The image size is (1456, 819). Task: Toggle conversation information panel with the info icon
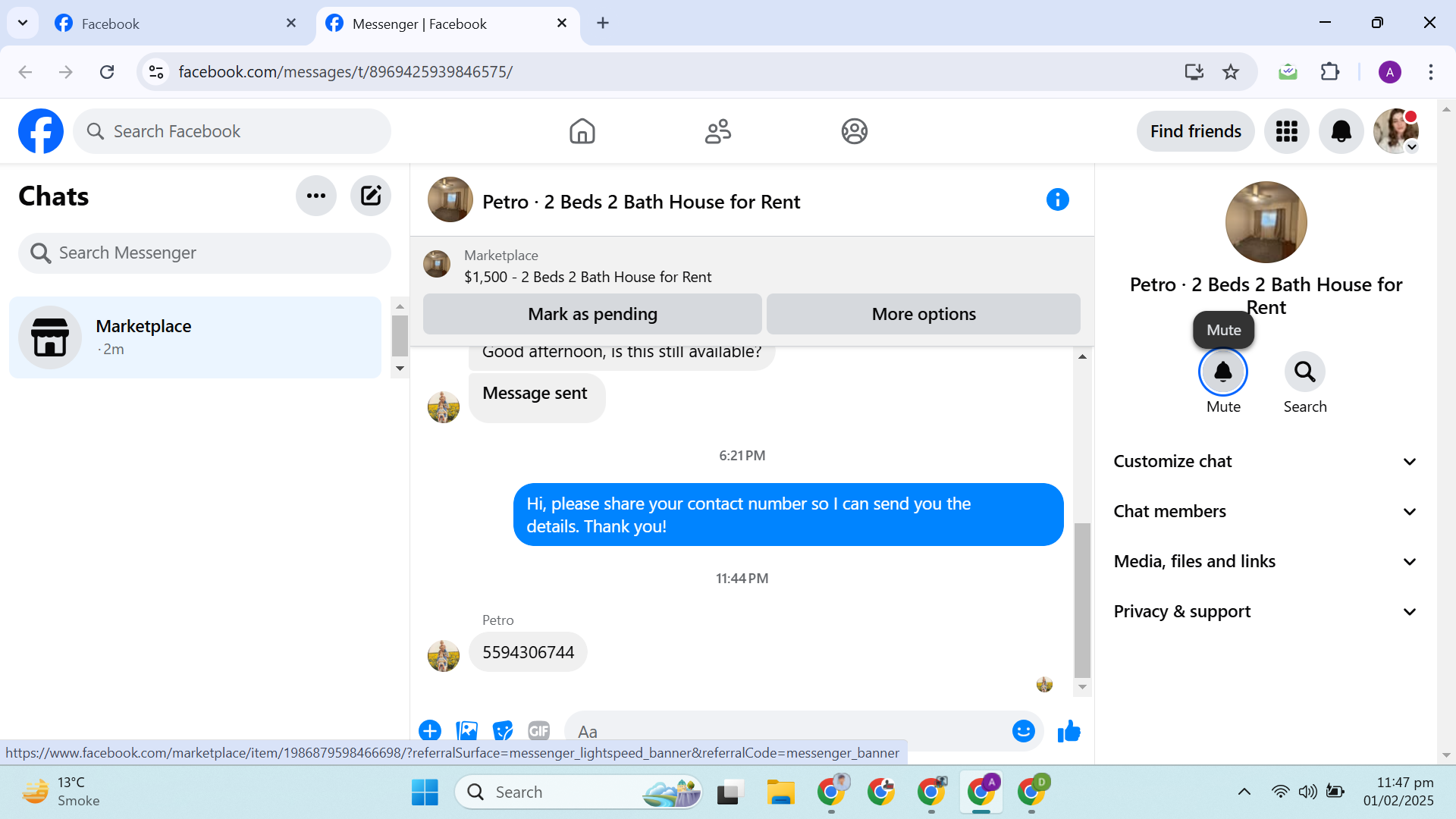(x=1057, y=199)
